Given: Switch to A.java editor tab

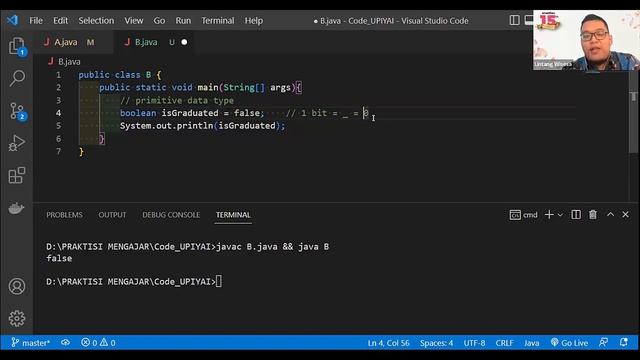Looking at the screenshot, I should point(73,42).
